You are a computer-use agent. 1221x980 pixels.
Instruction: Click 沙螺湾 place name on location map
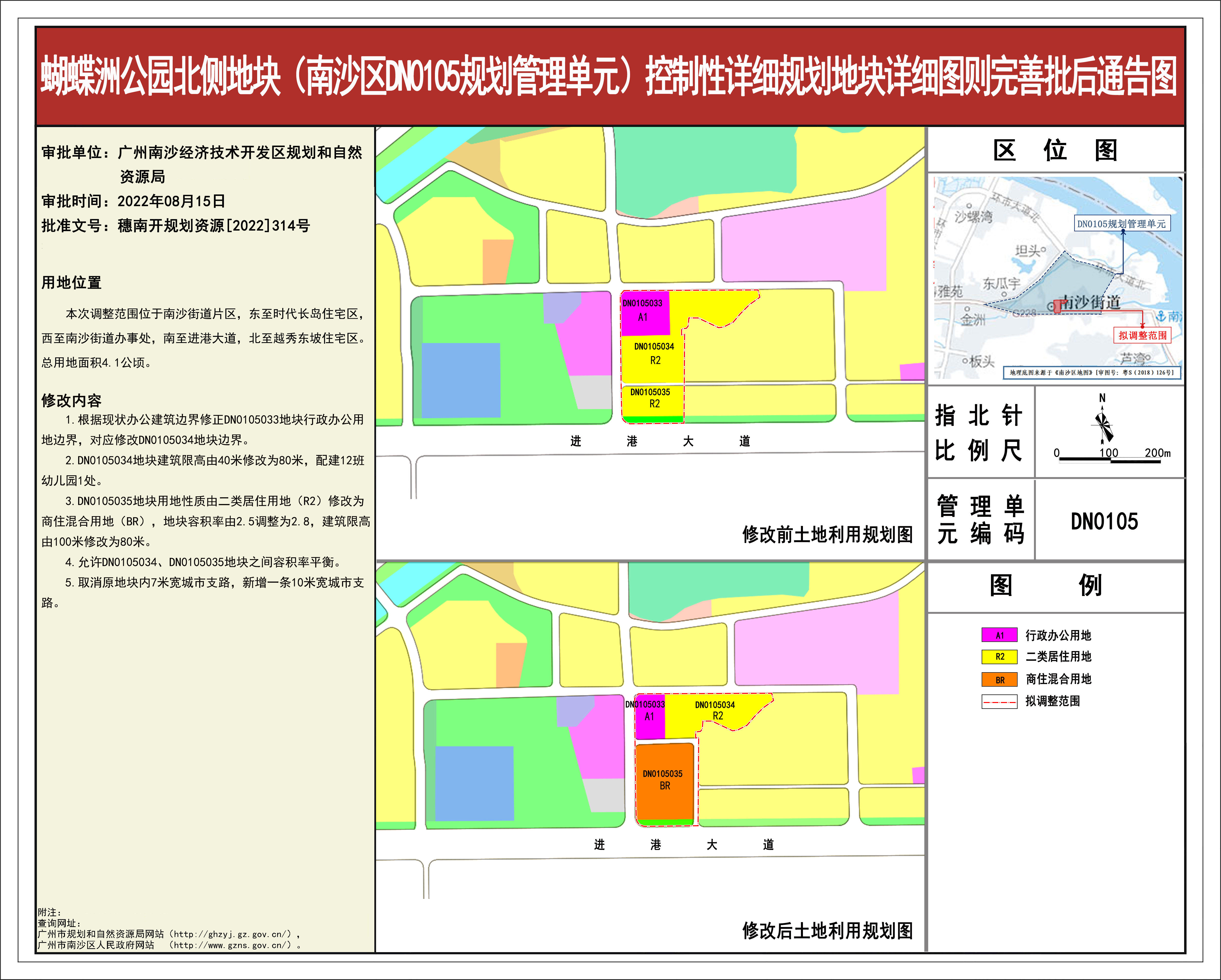pyautogui.click(x=974, y=216)
